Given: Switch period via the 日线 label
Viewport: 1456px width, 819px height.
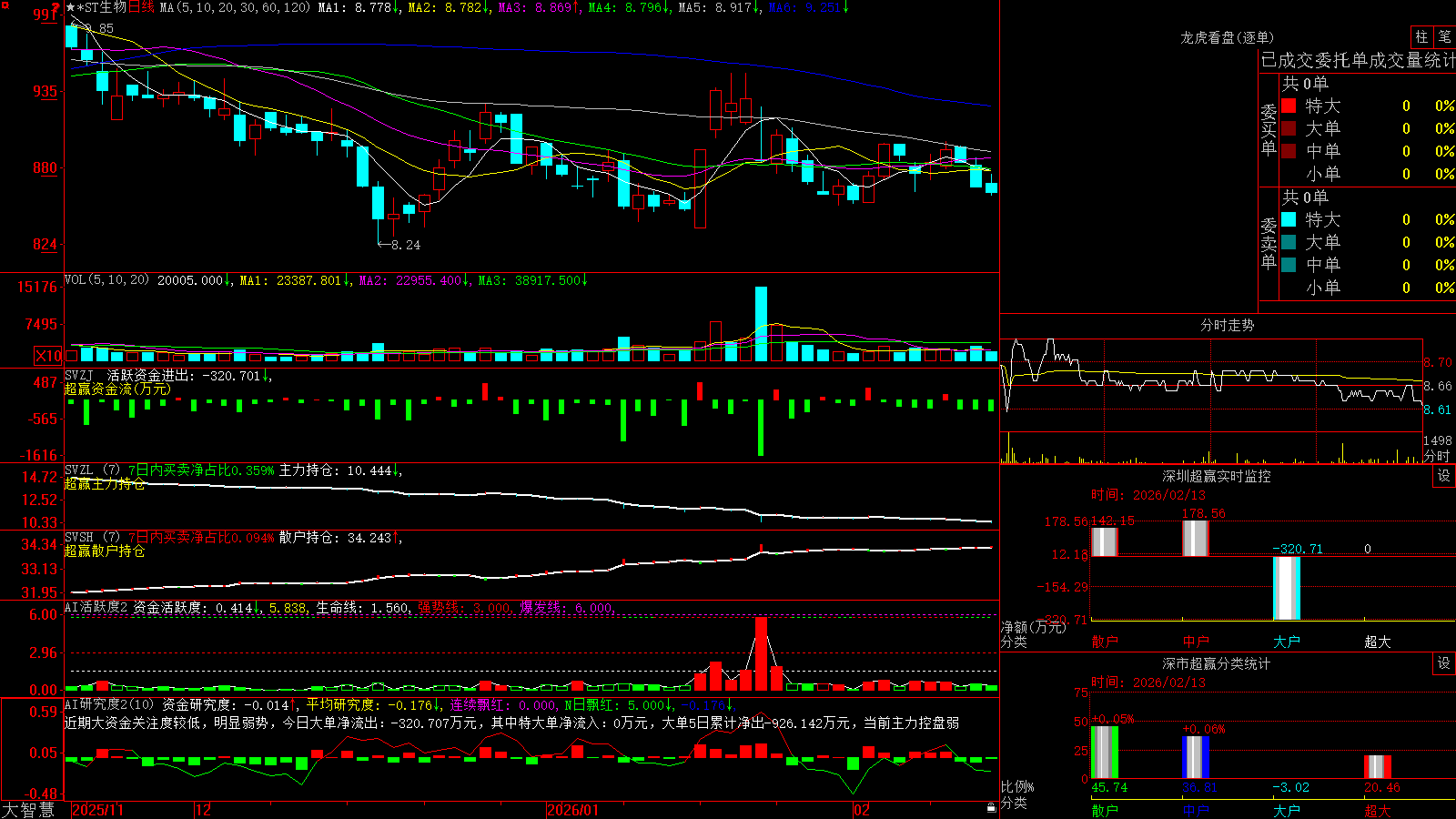Looking at the screenshot, I should (x=141, y=7).
